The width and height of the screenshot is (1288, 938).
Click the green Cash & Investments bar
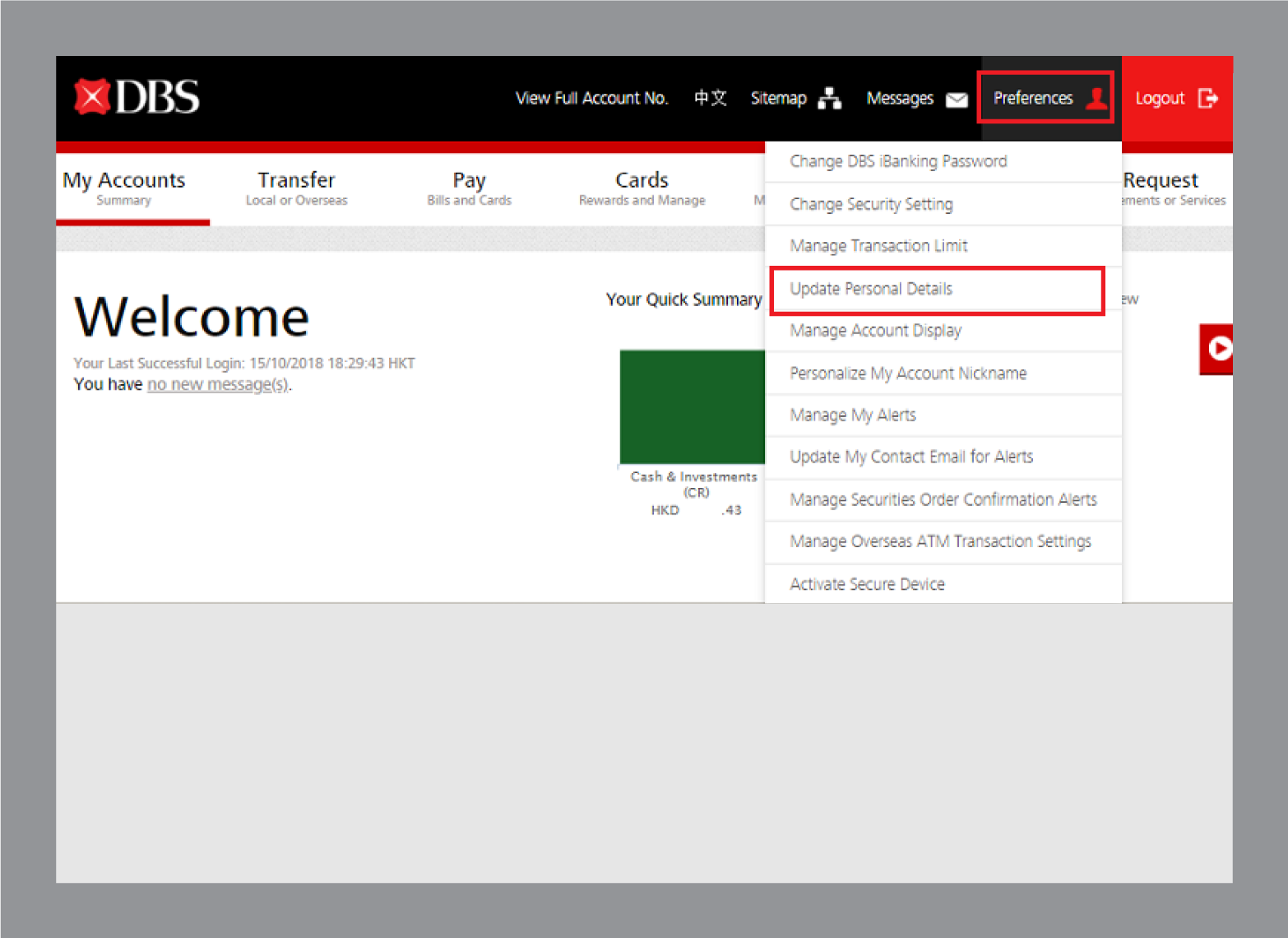point(692,406)
